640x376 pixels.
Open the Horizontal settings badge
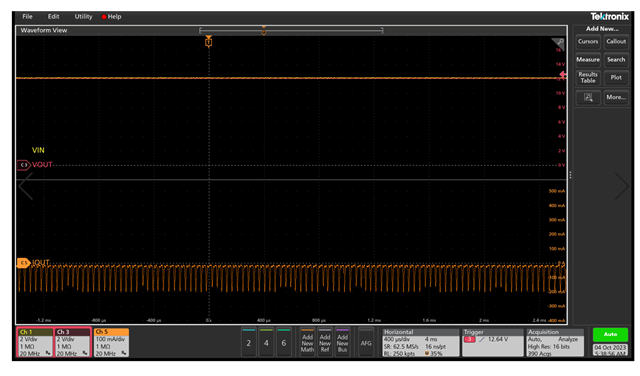[x=420, y=343]
